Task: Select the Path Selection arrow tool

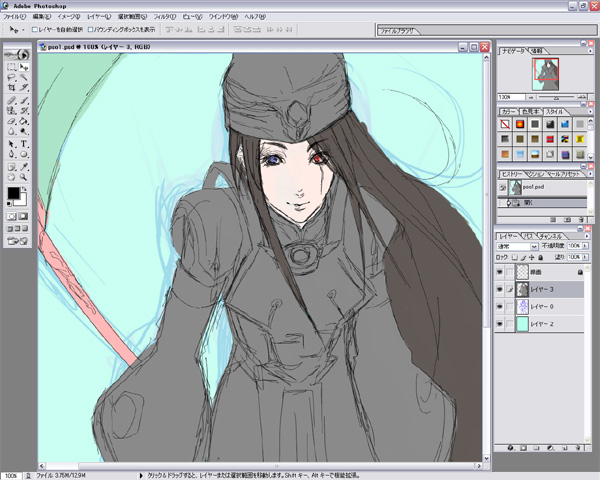Action: (11, 144)
